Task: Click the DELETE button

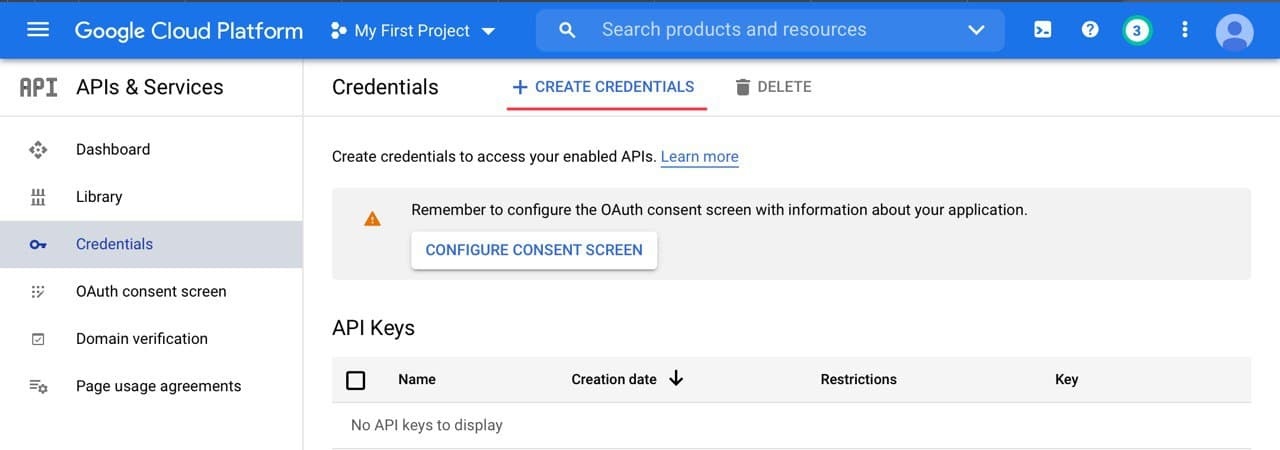Action: click(x=773, y=87)
